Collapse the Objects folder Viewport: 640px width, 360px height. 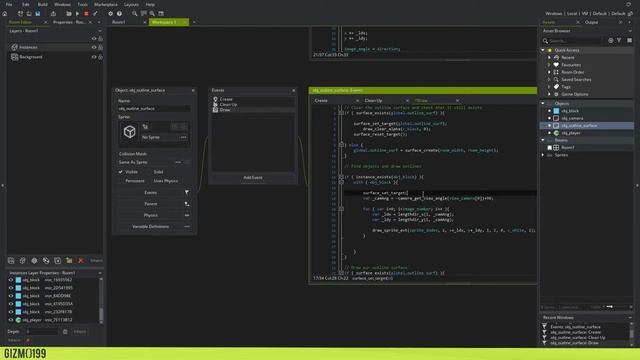pyautogui.click(x=543, y=104)
